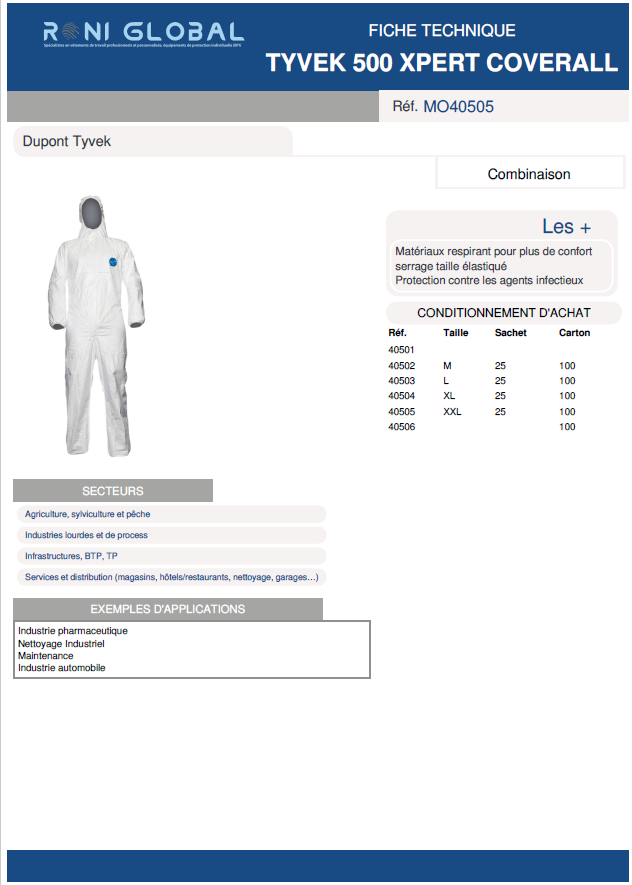Select reference 40503 in the table

(x=401, y=381)
